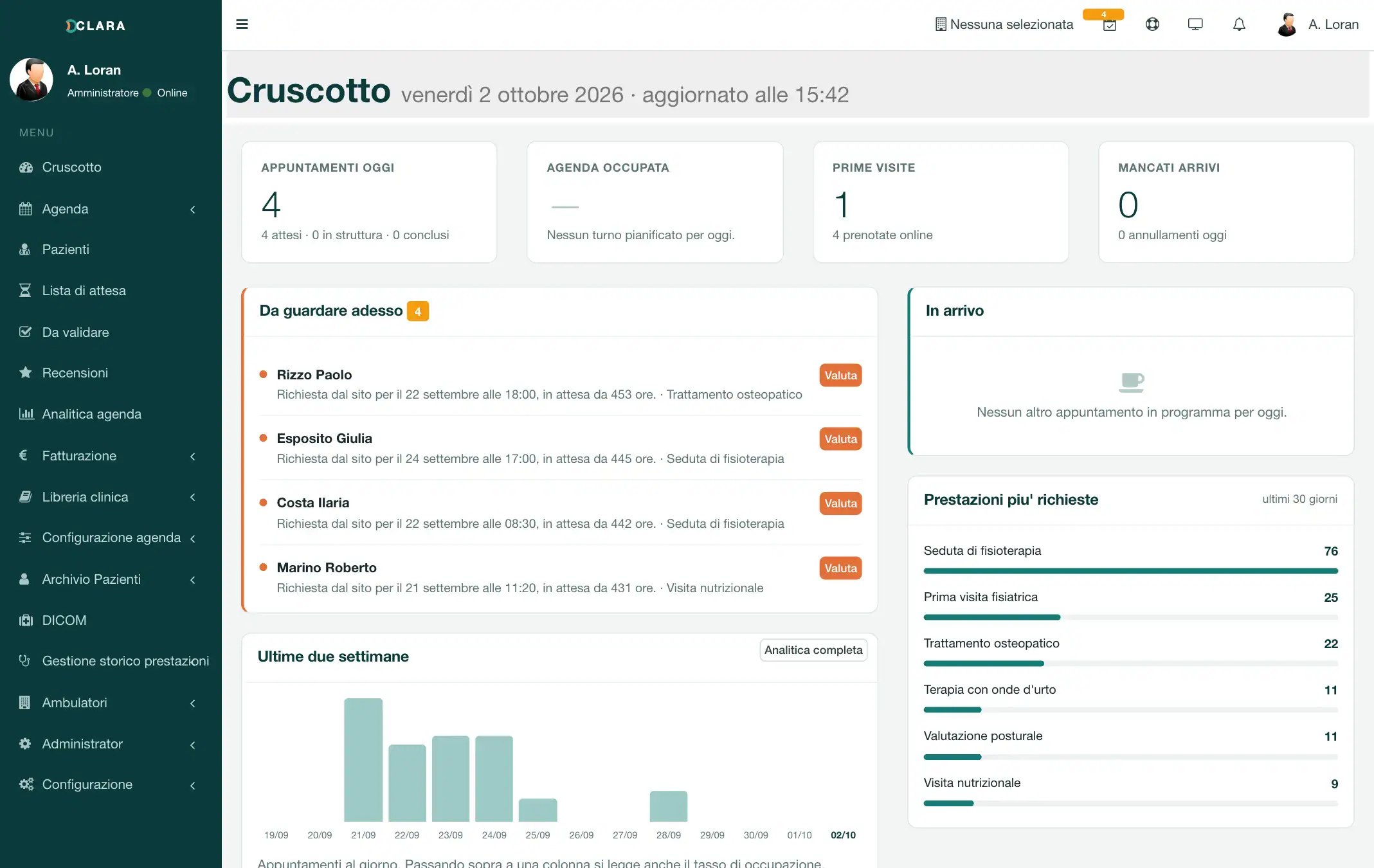Click the star icon for Recensioni
The width and height of the screenshot is (1374, 868).
(x=26, y=372)
